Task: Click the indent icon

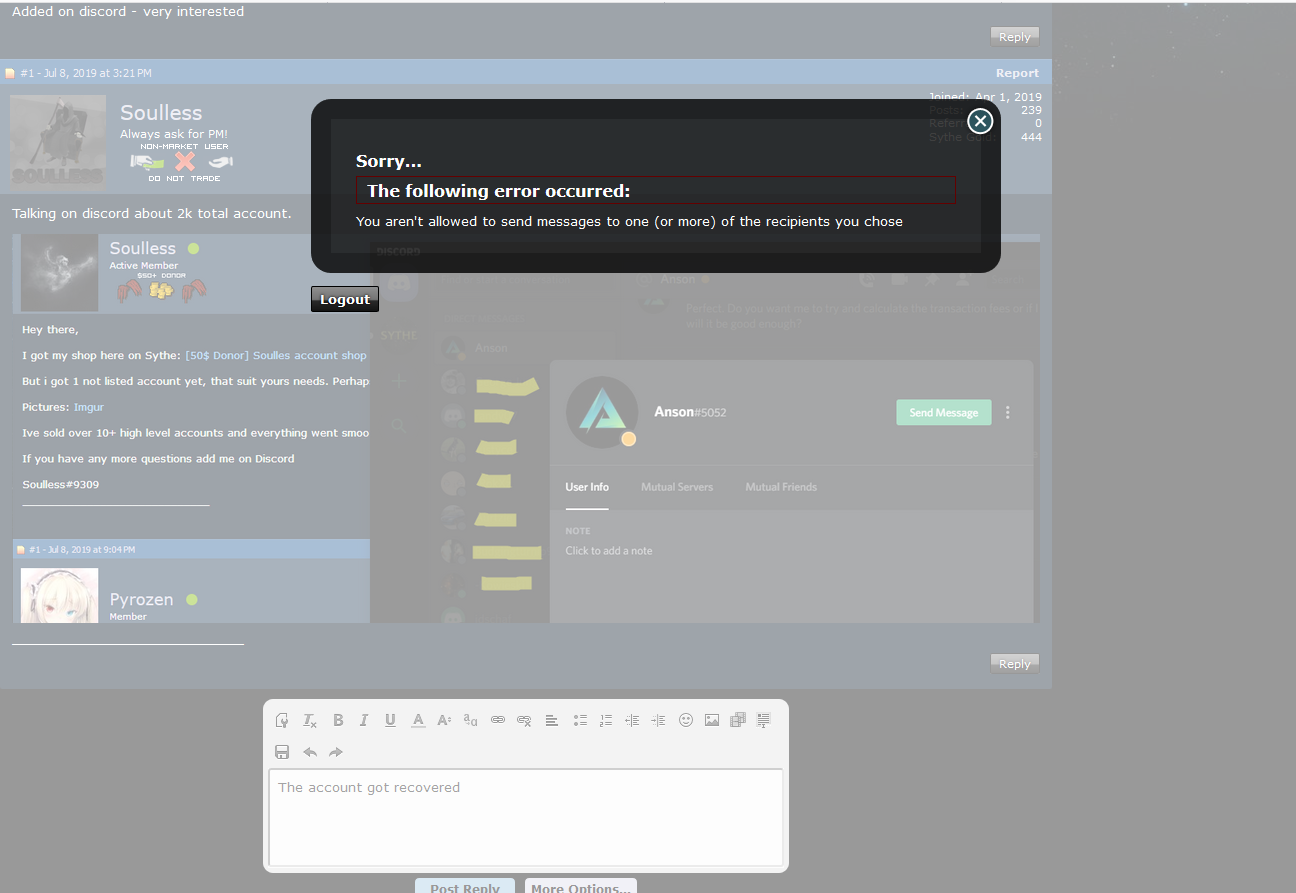Action: (658, 720)
